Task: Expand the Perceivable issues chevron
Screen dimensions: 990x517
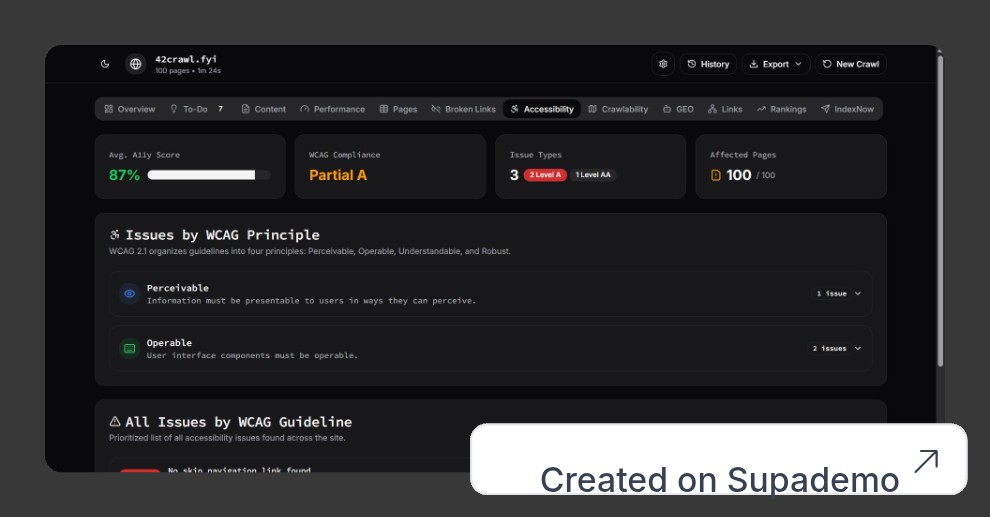Action: coord(857,294)
